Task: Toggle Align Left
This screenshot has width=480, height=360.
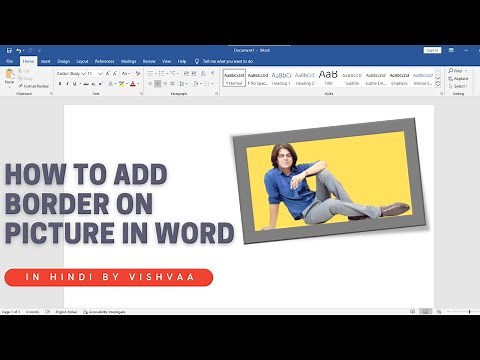Action: tap(150, 84)
